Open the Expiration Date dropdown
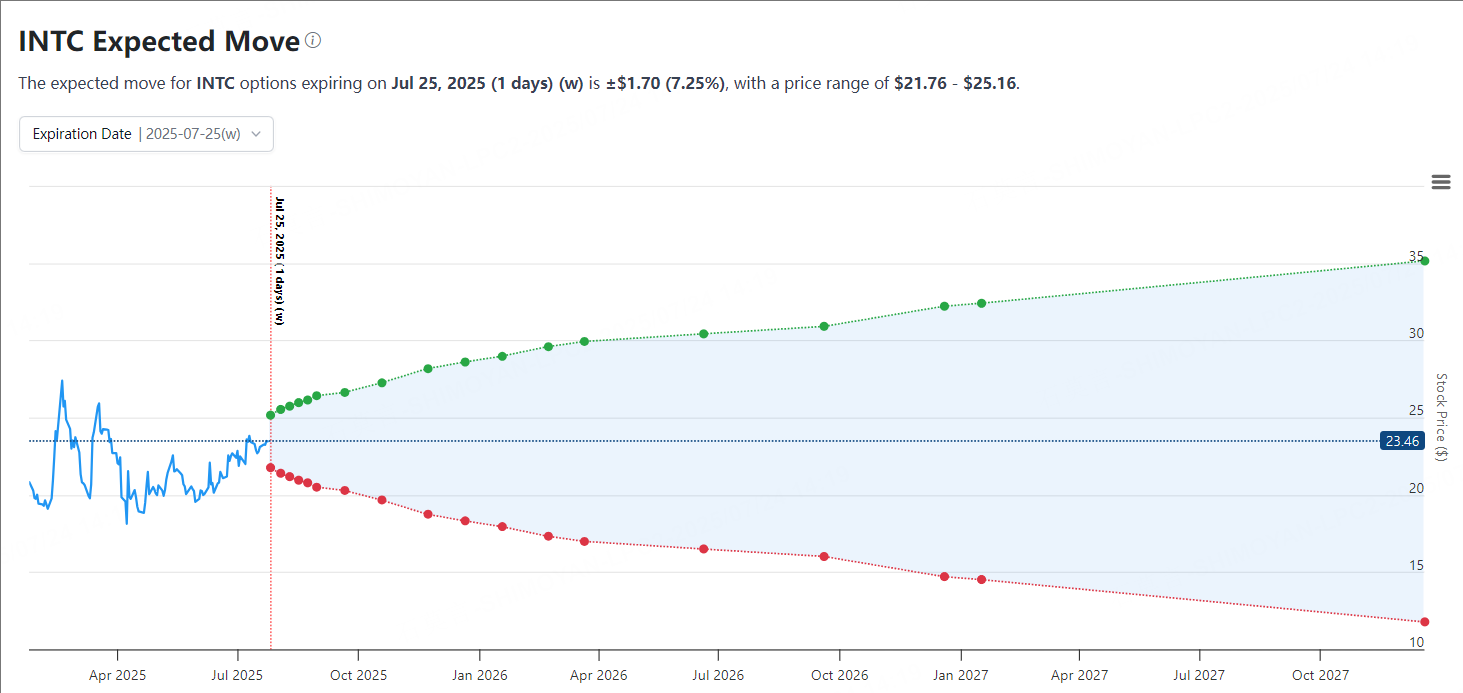Image resolution: width=1463 pixels, height=693 pixels. (x=146, y=134)
